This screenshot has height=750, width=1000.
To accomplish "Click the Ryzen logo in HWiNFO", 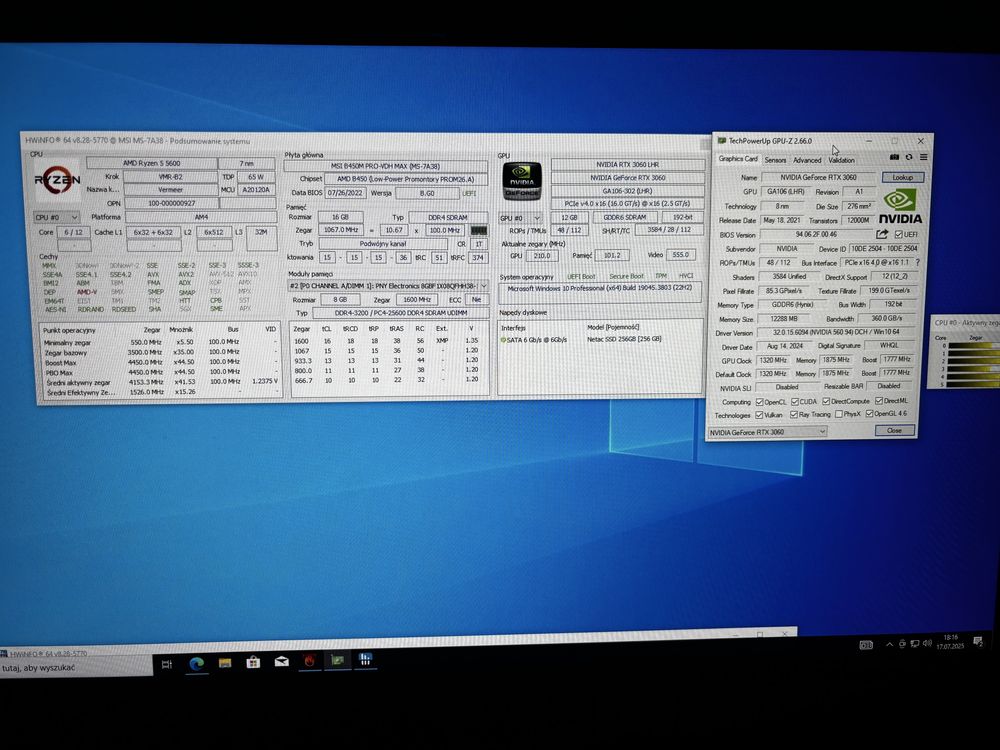I will (57, 180).
